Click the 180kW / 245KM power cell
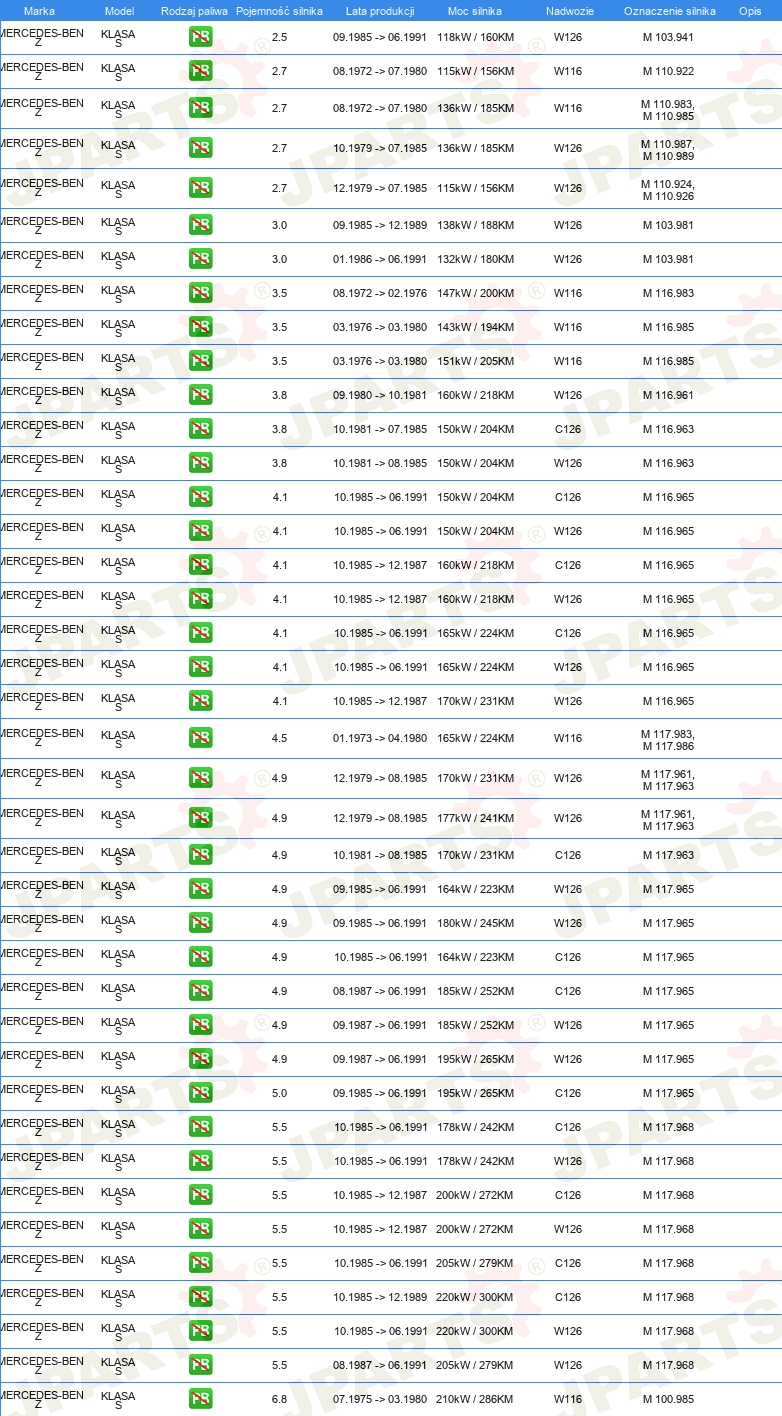The height and width of the screenshot is (1416, 782). pos(475,923)
